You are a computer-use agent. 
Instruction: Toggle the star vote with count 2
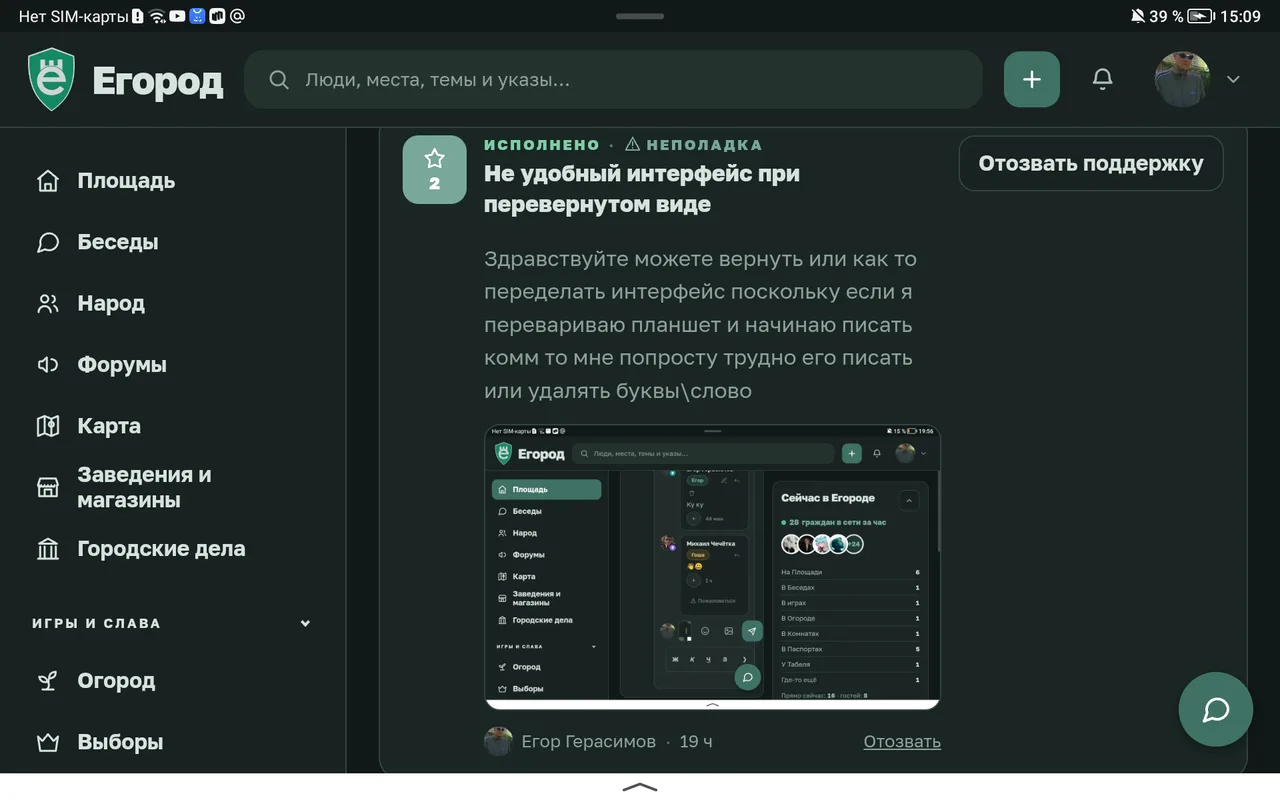pos(434,170)
